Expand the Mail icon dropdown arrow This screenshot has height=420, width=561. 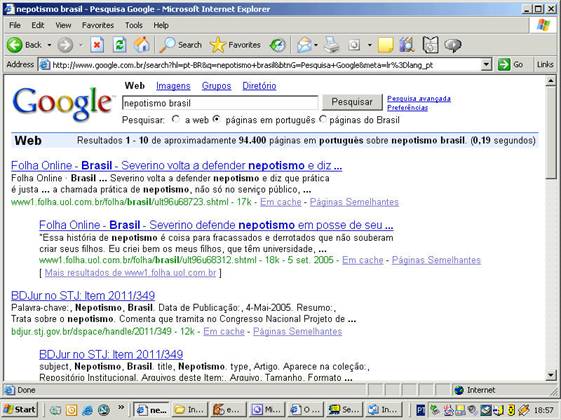(316, 45)
